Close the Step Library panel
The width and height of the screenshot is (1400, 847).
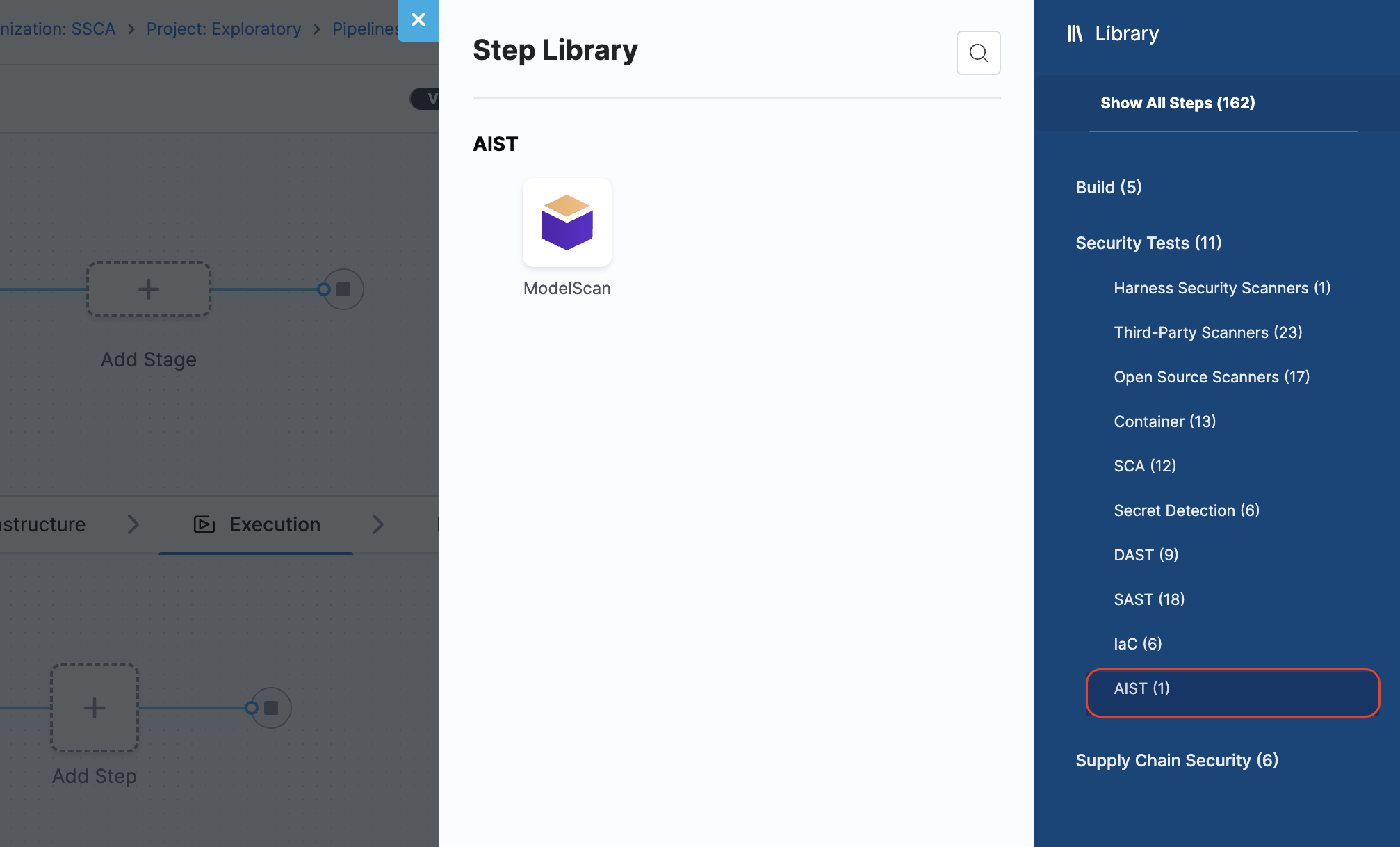pos(418,20)
